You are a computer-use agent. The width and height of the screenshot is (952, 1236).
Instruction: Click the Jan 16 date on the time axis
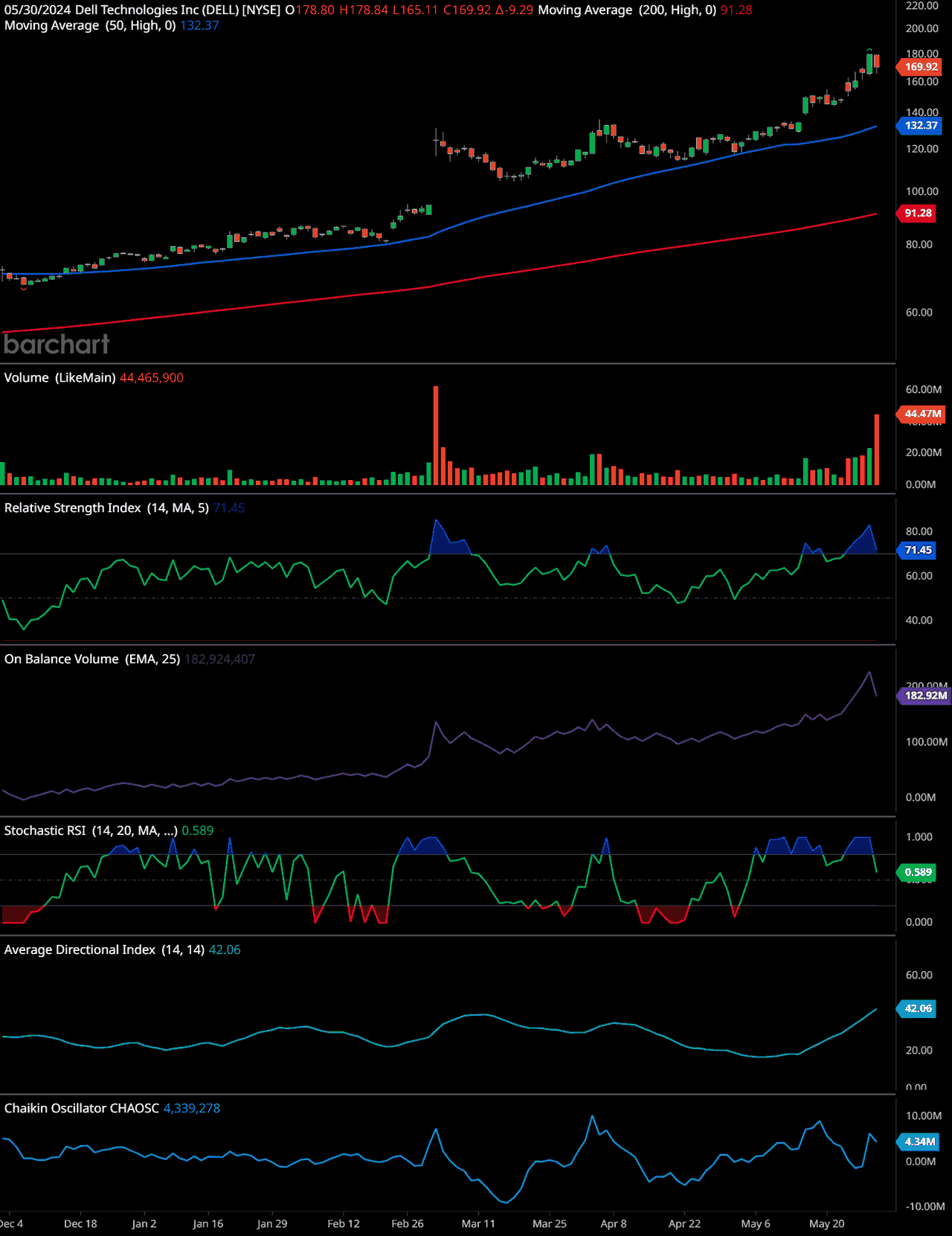tap(208, 1223)
